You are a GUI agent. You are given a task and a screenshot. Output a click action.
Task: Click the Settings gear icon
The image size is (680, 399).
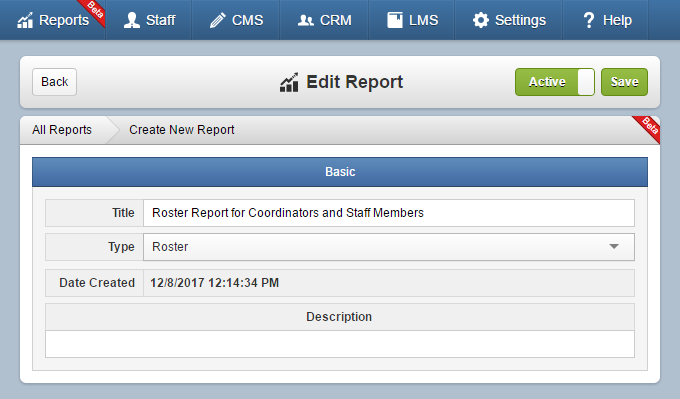point(481,20)
